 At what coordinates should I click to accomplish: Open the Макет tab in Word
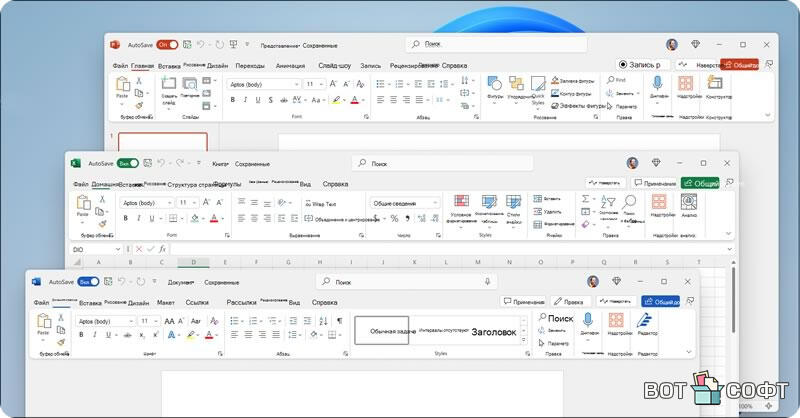pyautogui.click(x=165, y=303)
